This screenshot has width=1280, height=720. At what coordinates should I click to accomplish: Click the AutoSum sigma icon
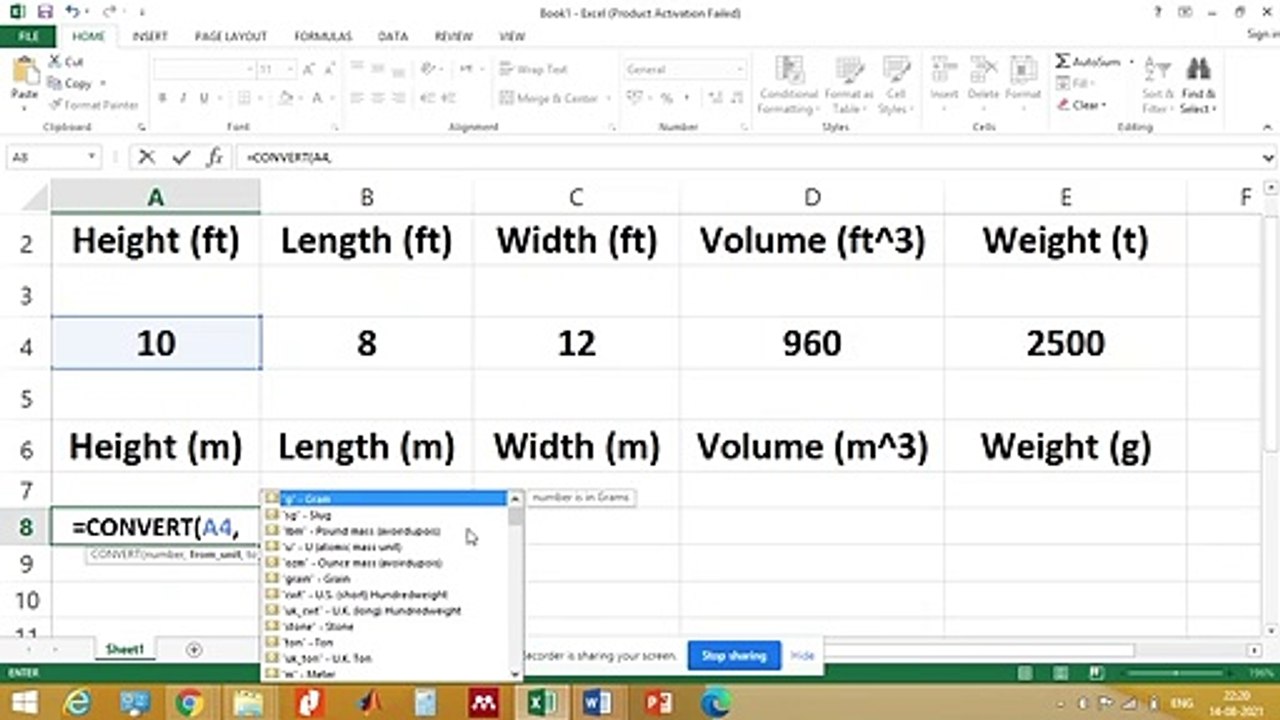(x=1063, y=62)
